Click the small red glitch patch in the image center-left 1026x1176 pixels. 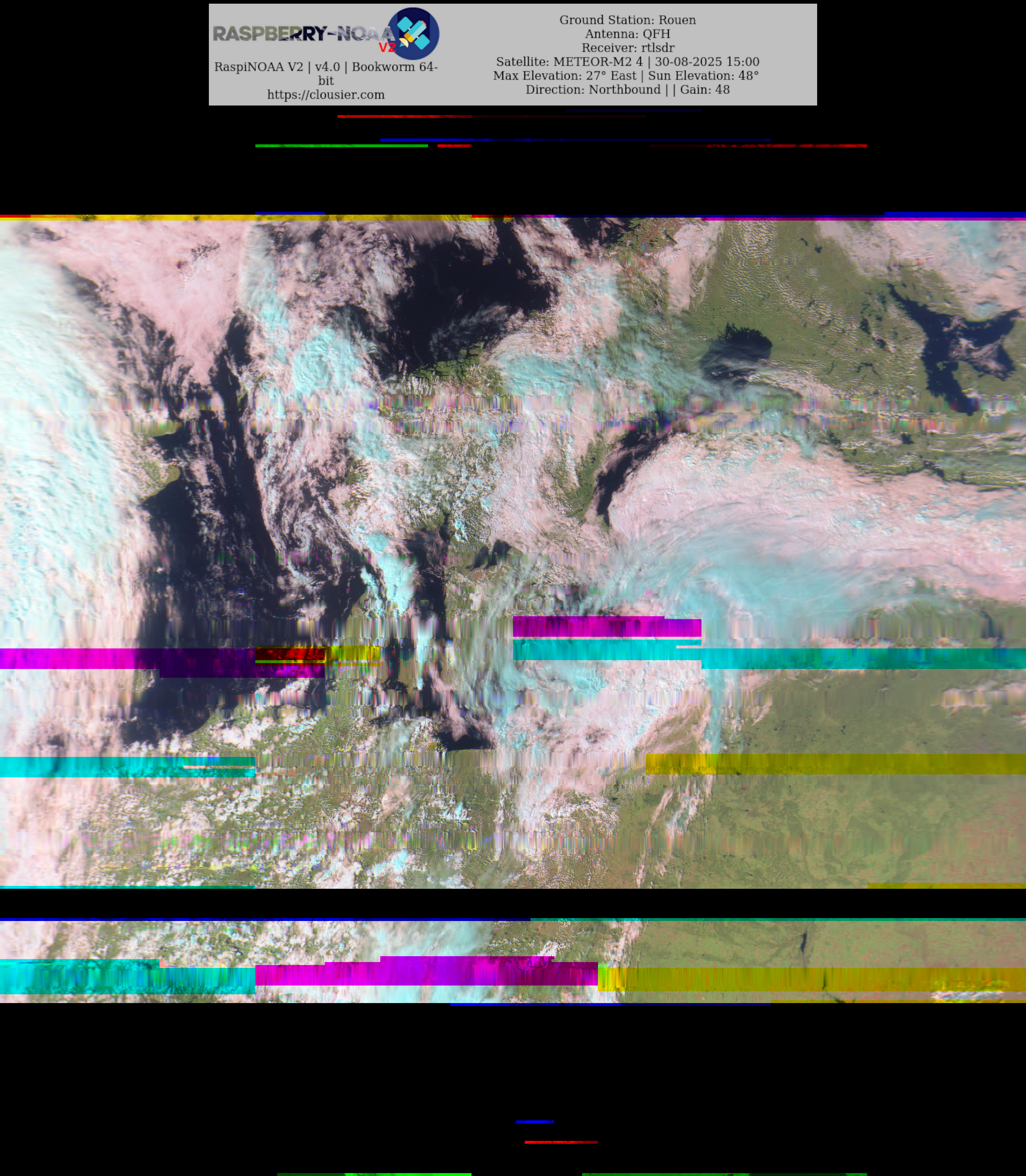pyautogui.click(x=290, y=654)
